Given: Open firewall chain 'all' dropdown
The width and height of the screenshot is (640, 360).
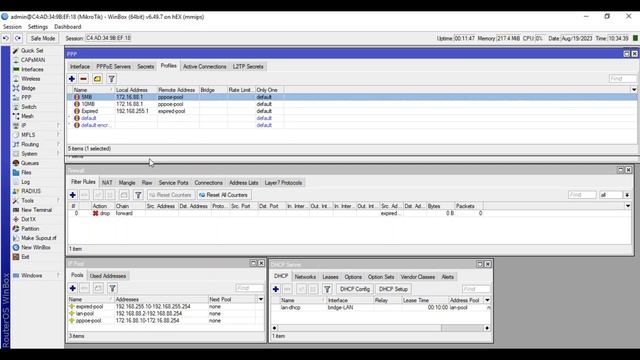Looking at the screenshot, I should pos(627,195).
